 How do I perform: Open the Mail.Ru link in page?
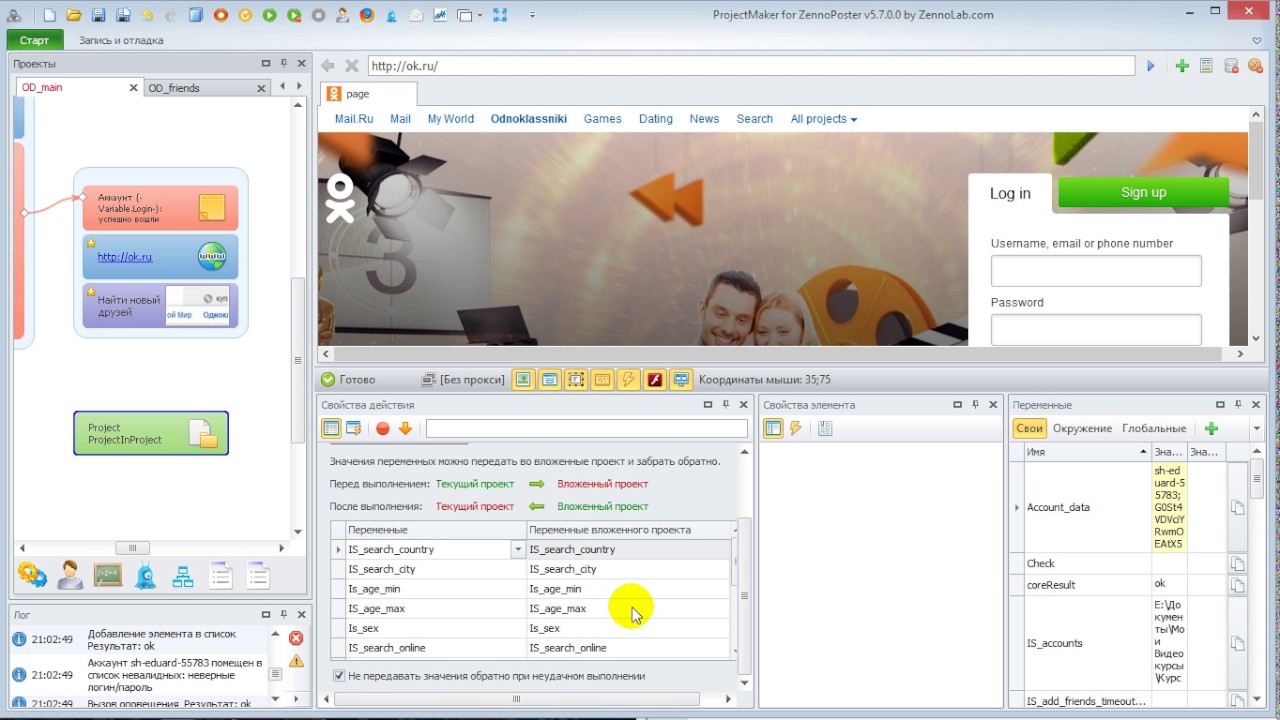pyautogui.click(x=354, y=118)
